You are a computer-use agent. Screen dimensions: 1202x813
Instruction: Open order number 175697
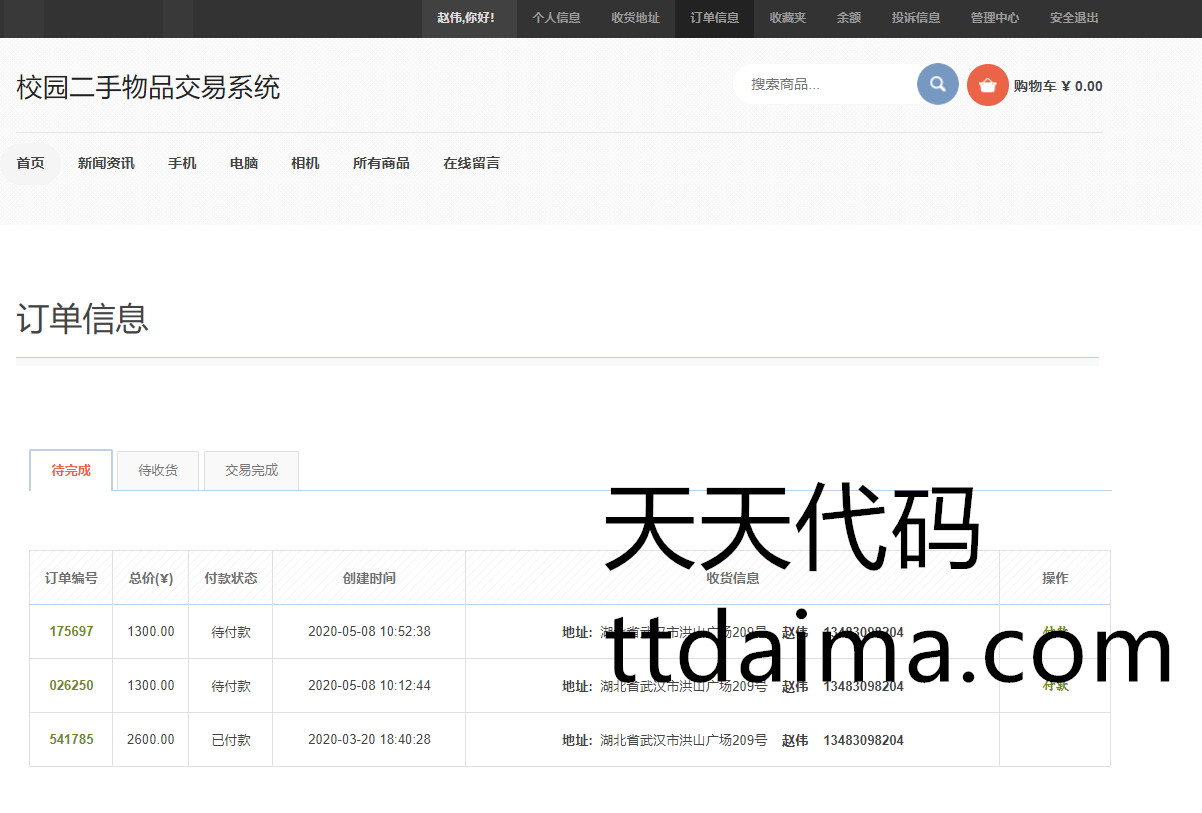tap(71, 632)
